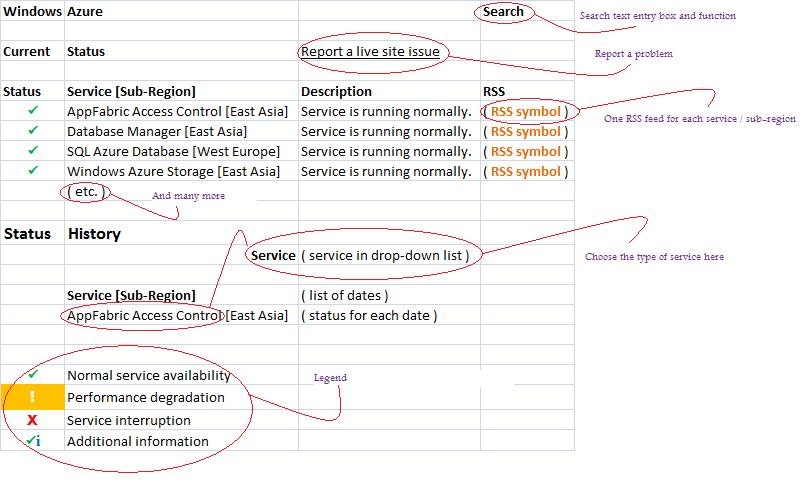Viewport: 810px width, 484px height.
Task: Select the Performance degradation legend text
Action: (146, 398)
